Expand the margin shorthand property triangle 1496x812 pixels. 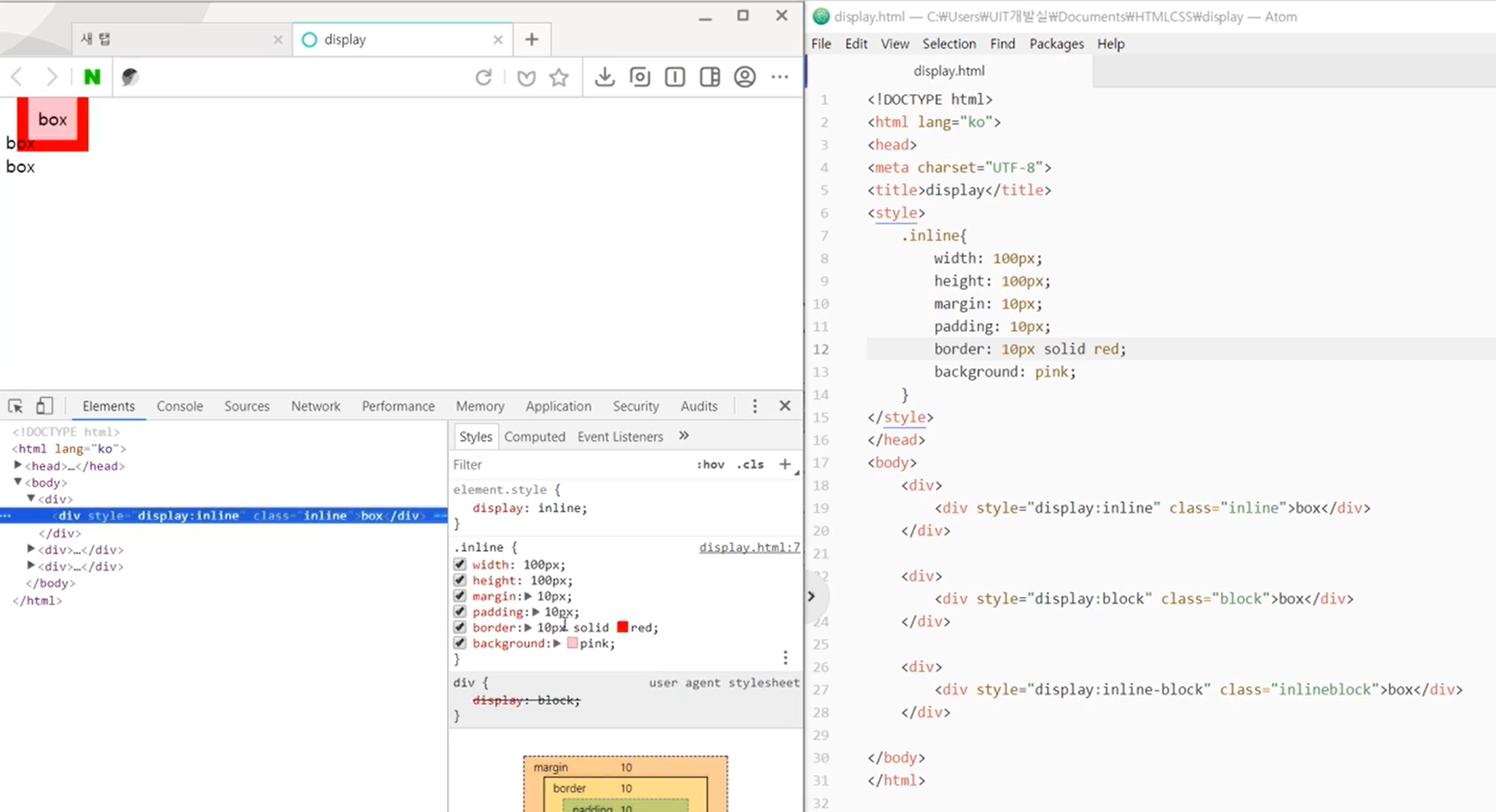tap(528, 596)
